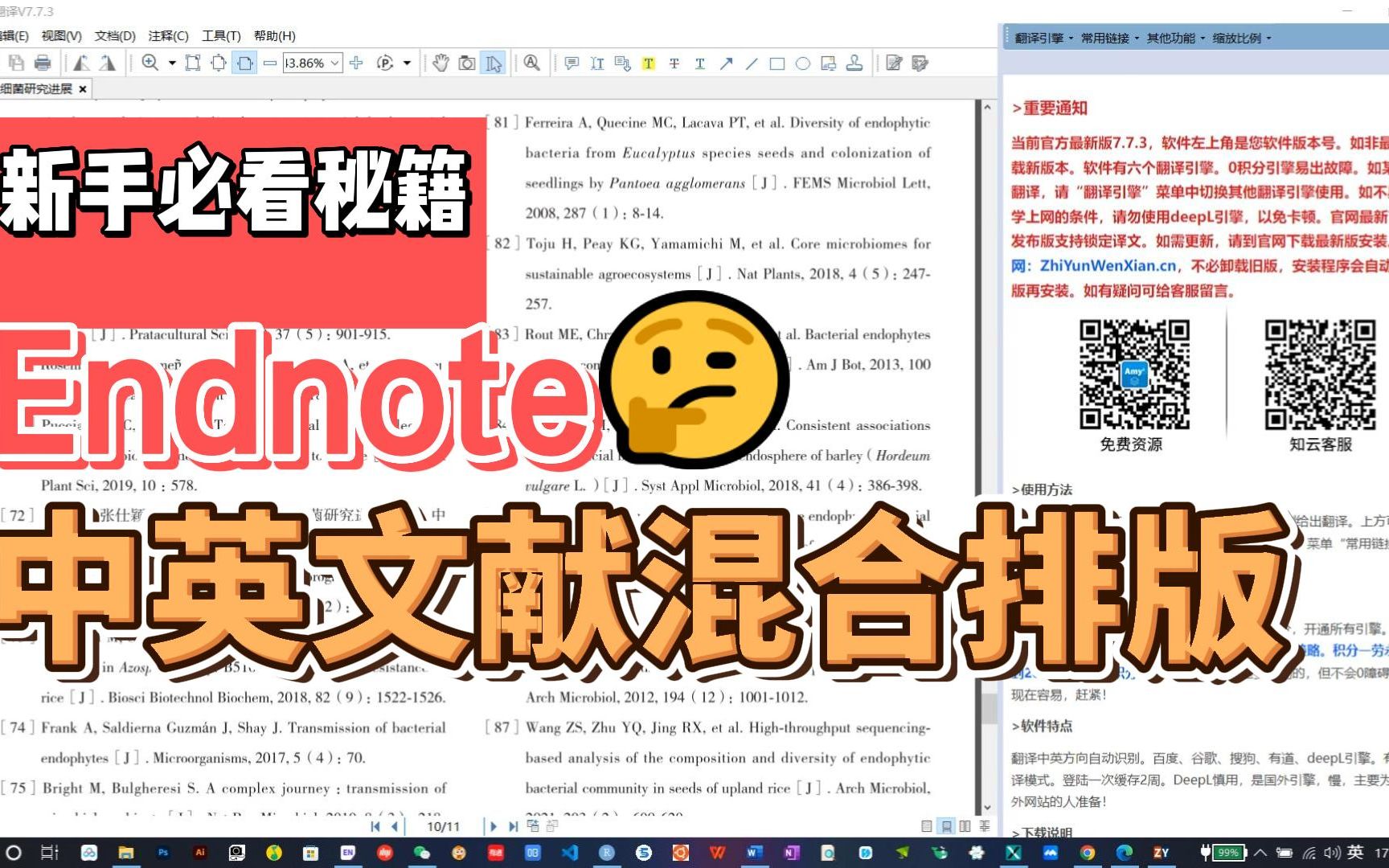The width and height of the screenshot is (1389, 868).
Task: Select the line drawing tool
Action: pos(752,63)
